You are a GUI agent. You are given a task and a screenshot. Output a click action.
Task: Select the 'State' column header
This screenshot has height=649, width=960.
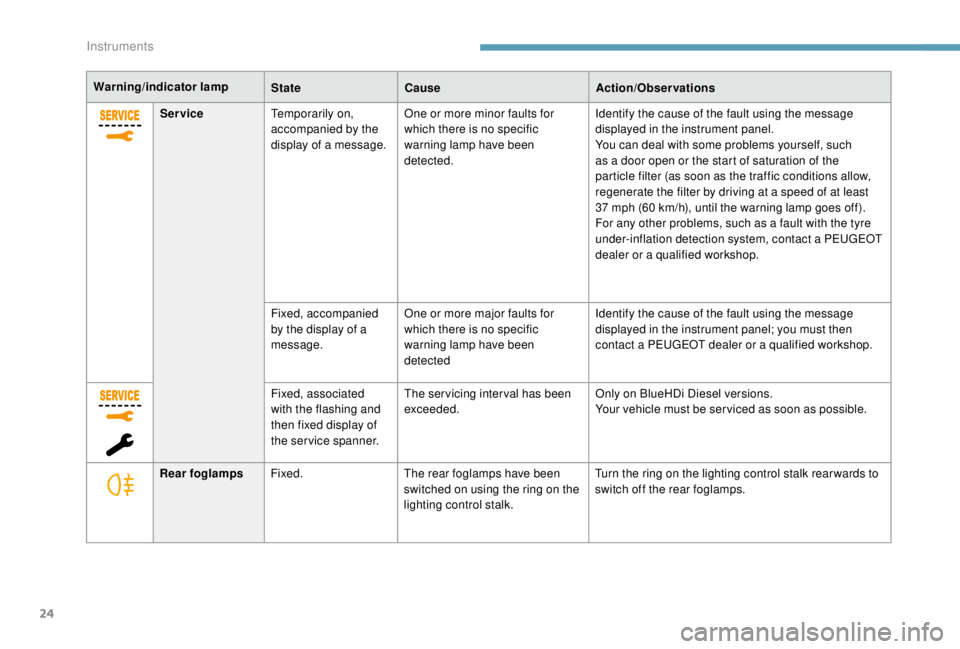click(286, 88)
